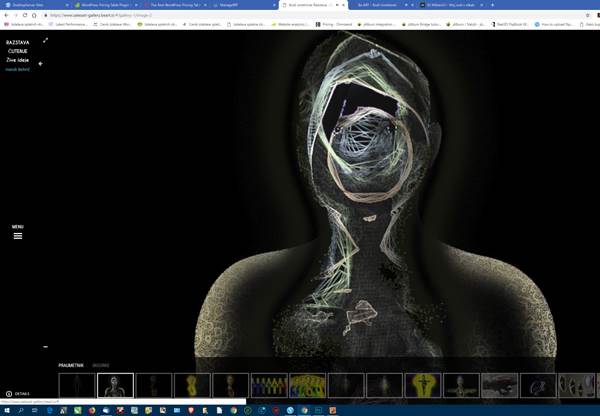Click the minus zoom-out icon
The image size is (600, 416).
45,347
